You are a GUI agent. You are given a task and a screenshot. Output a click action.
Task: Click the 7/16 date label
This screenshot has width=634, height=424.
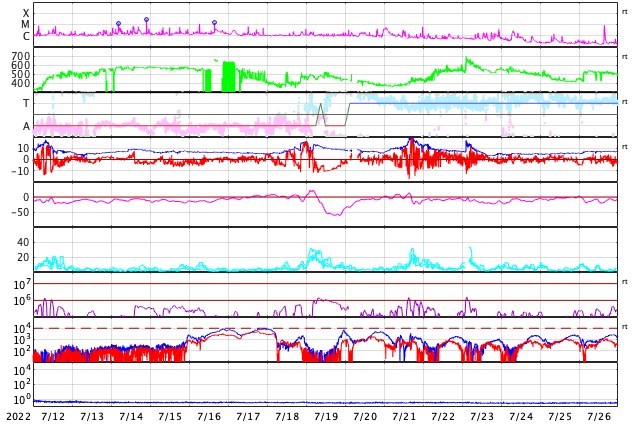(x=209, y=417)
